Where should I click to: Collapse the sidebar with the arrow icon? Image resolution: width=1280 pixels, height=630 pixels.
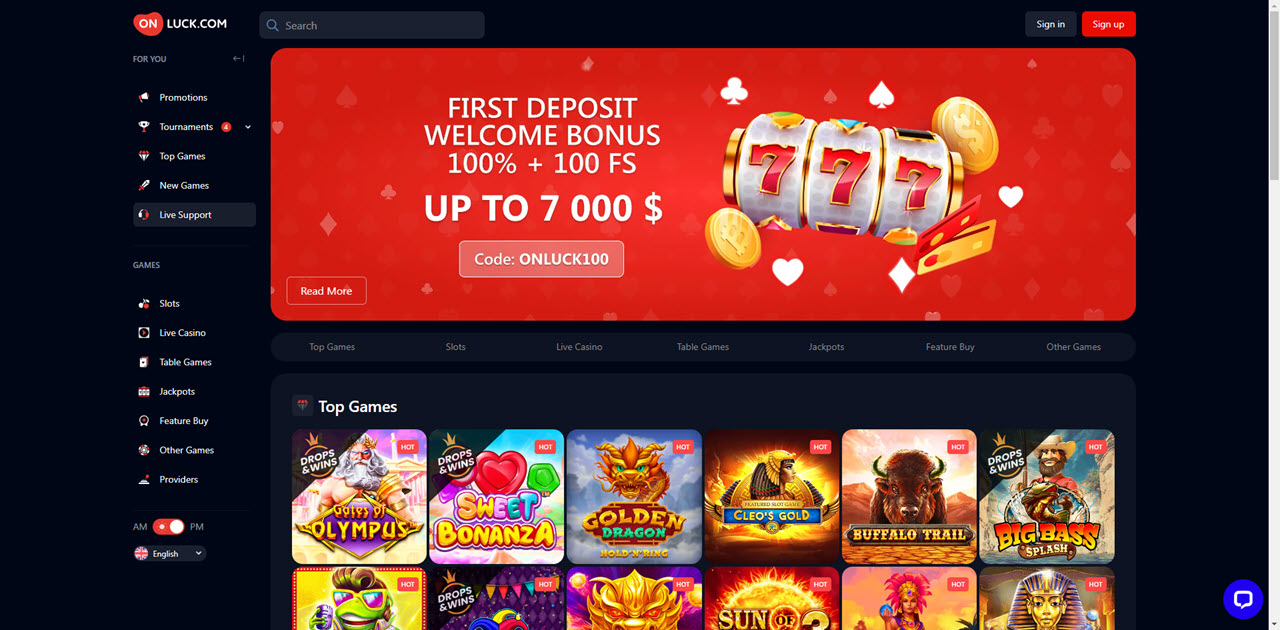point(238,58)
